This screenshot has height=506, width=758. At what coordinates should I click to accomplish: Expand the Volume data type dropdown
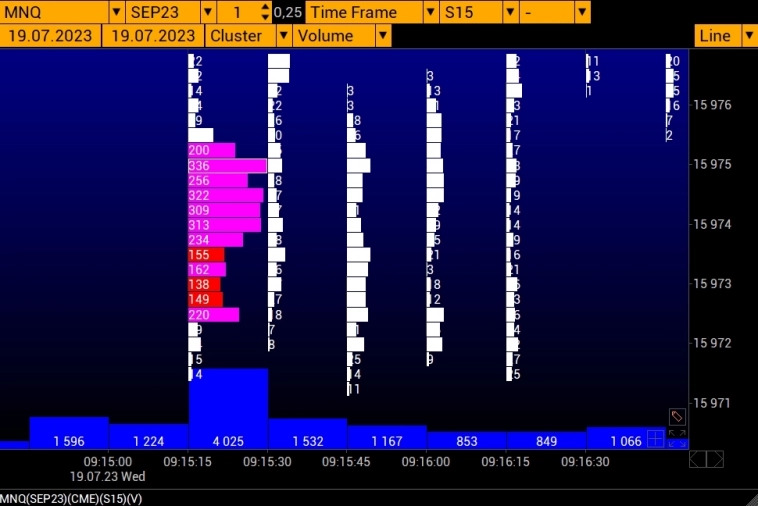pos(382,36)
